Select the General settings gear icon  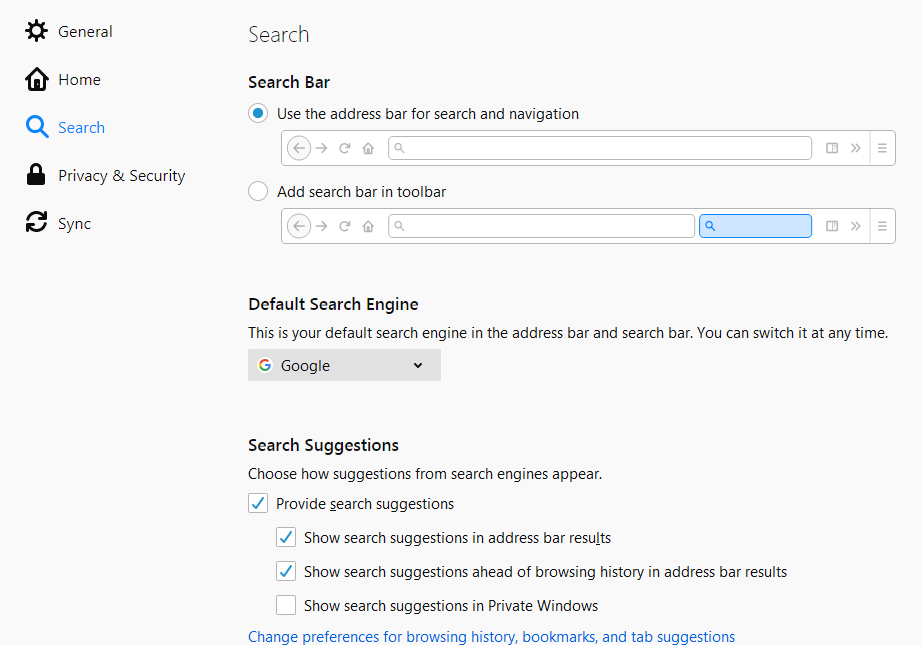(x=36, y=31)
